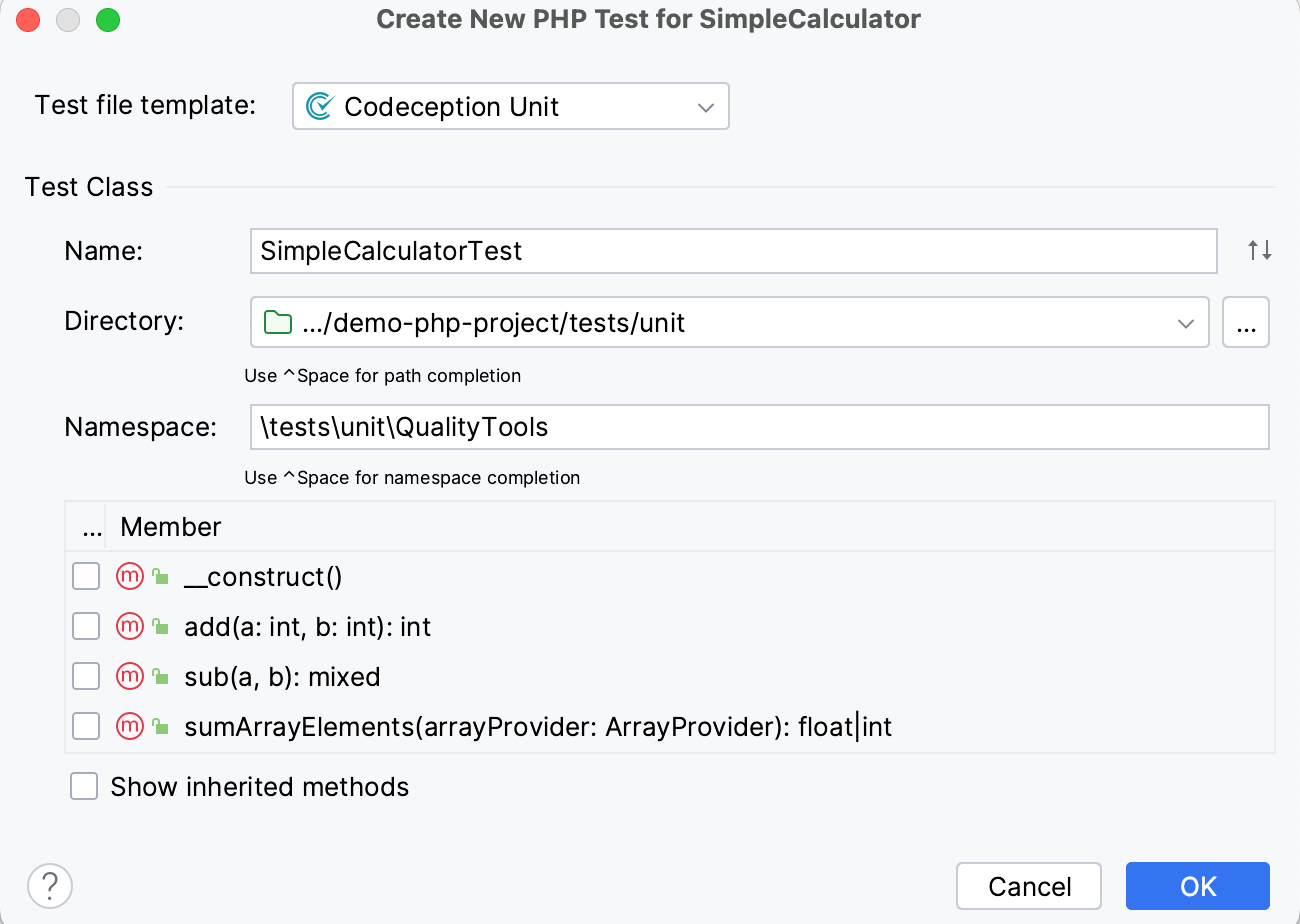This screenshot has height=924, width=1300.
Task: Click the Codeception logo in the template selector
Action: click(x=320, y=105)
